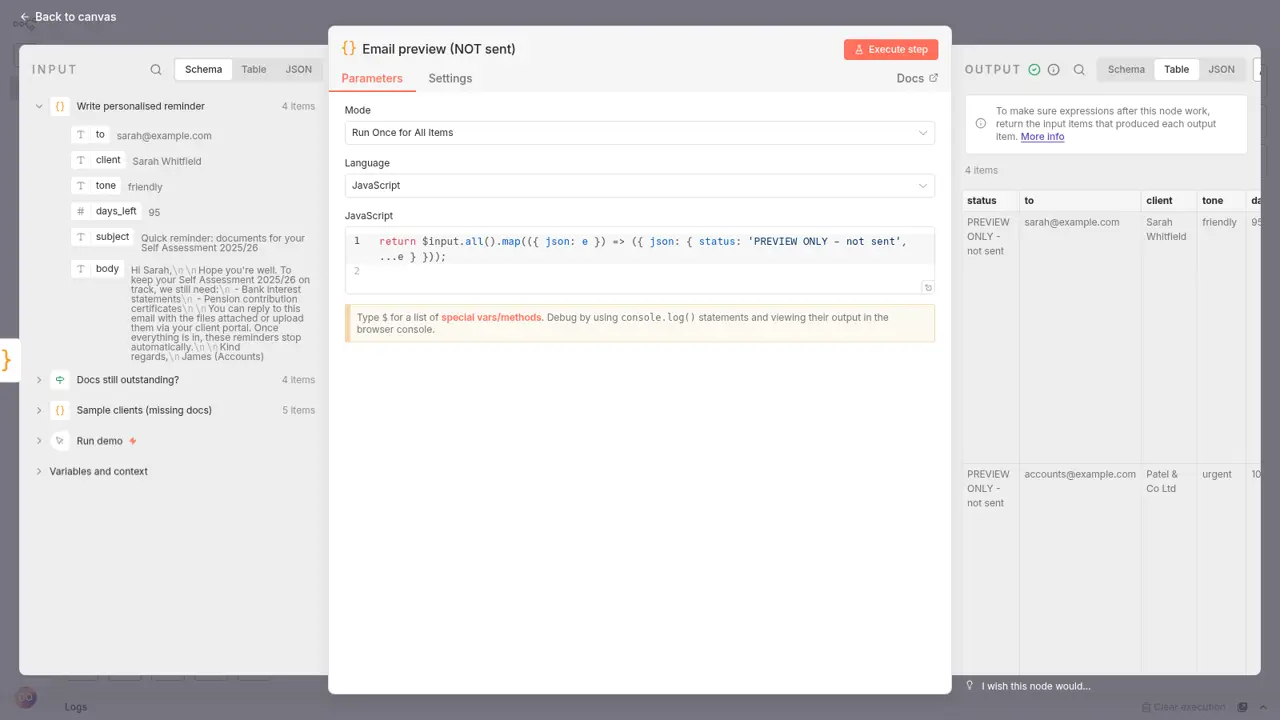Click the number type icon on days_left field
This screenshot has width=1280, height=720.
click(80, 211)
